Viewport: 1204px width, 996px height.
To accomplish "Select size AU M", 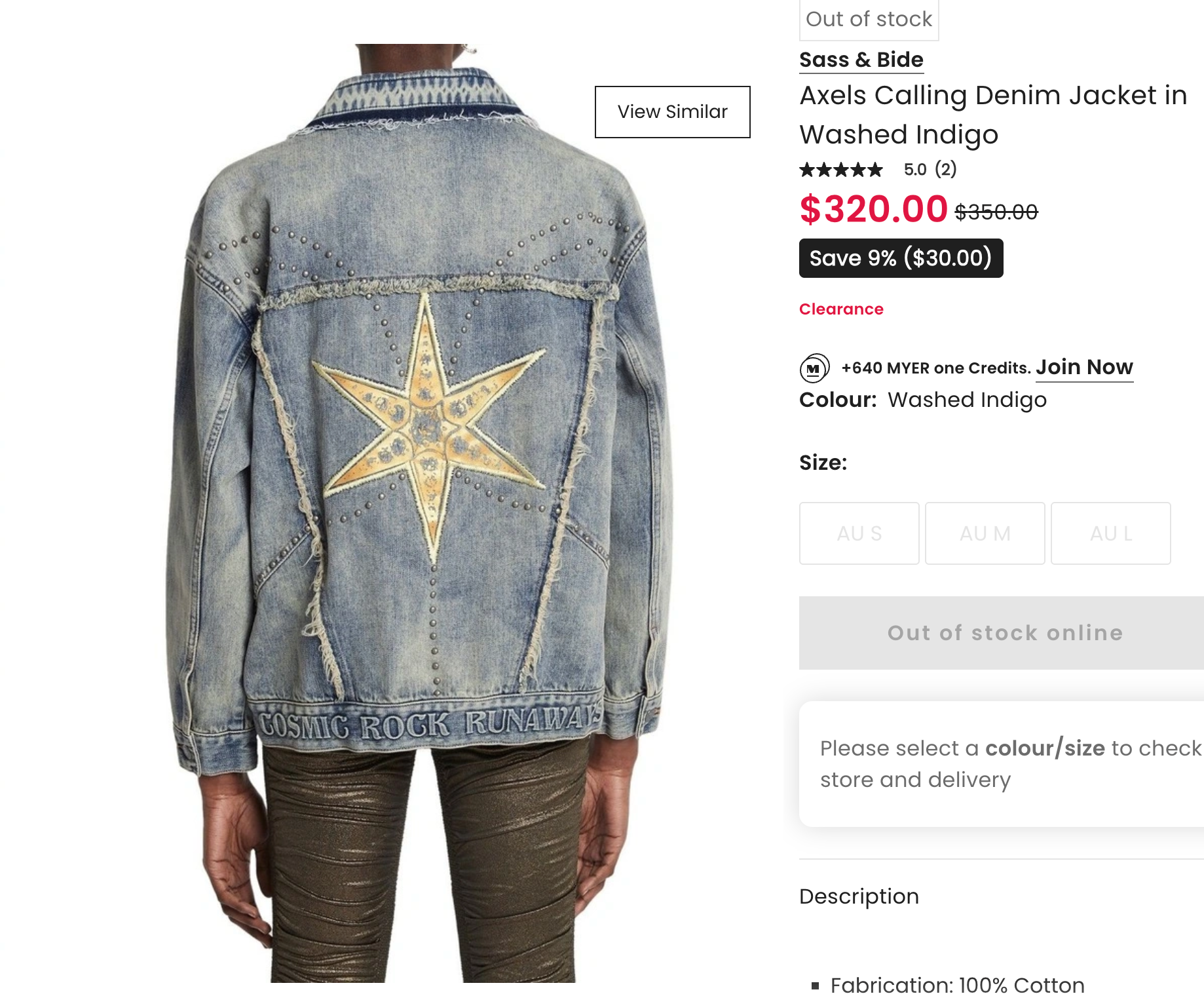I will (985, 533).
